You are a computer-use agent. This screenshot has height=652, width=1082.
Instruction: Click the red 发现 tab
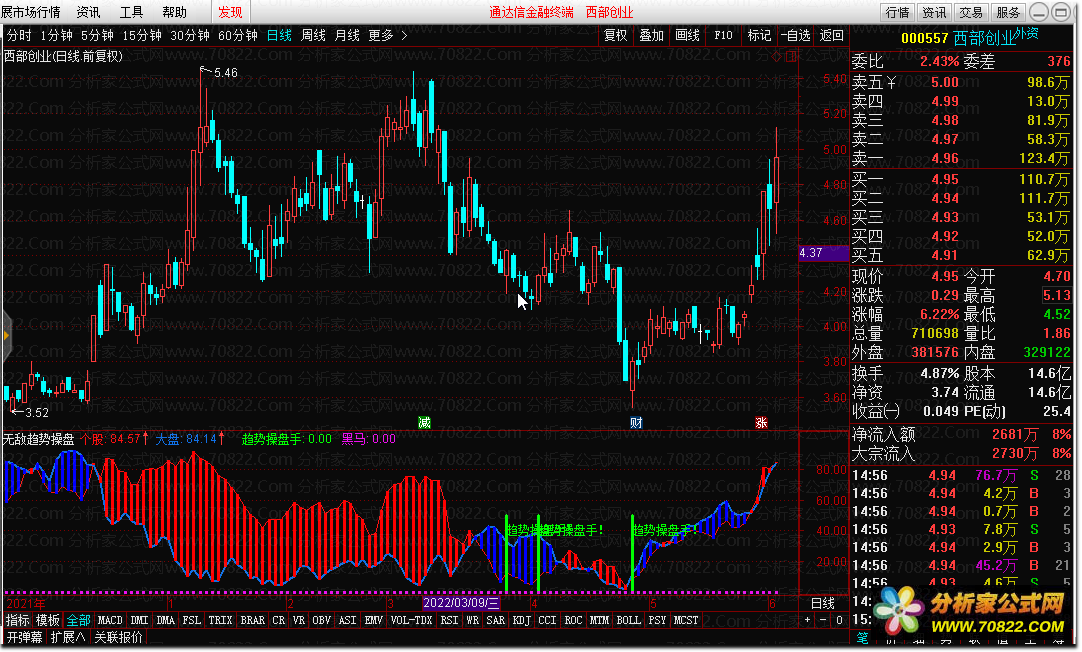coord(230,12)
